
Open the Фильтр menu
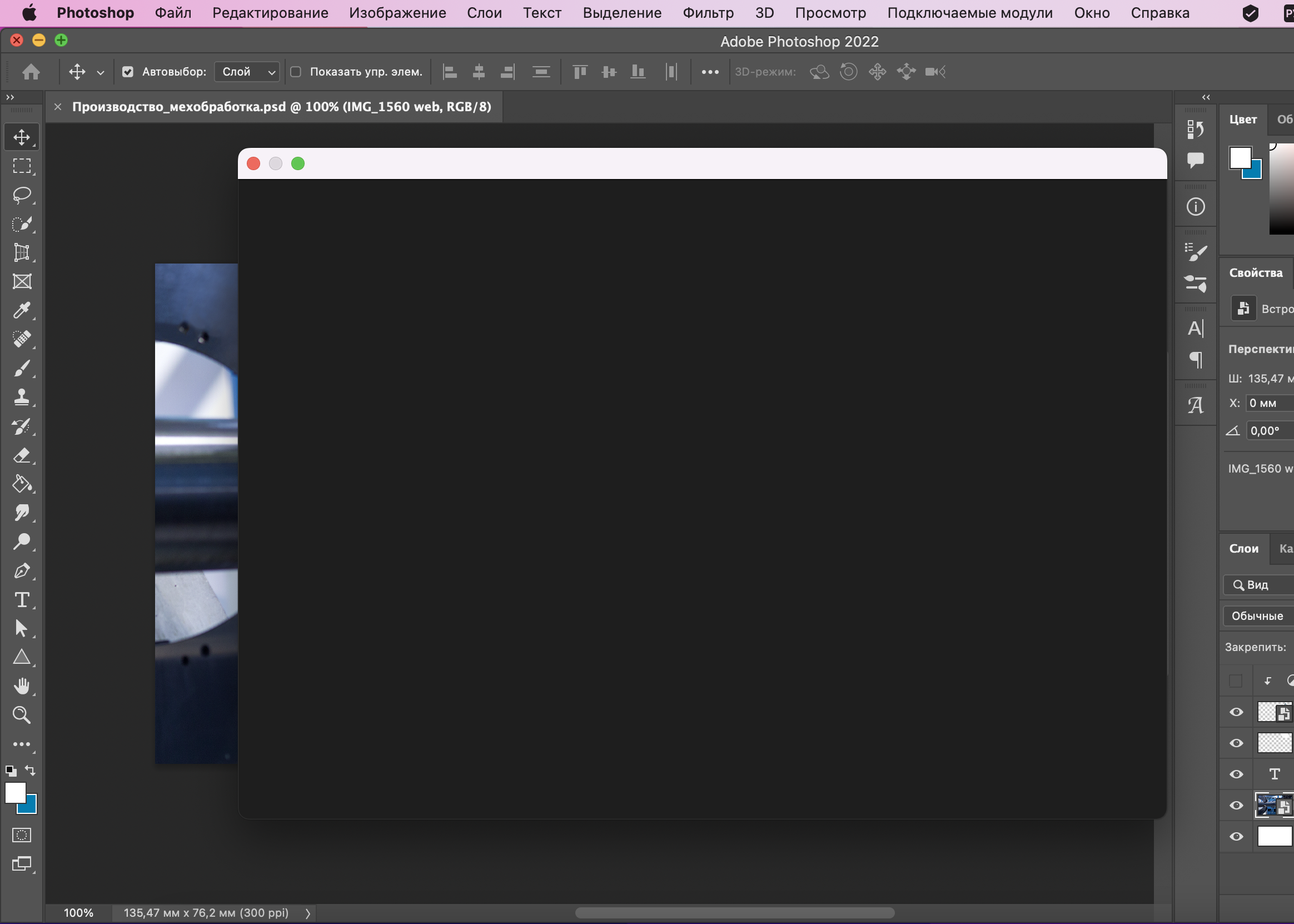(x=708, y=13)
